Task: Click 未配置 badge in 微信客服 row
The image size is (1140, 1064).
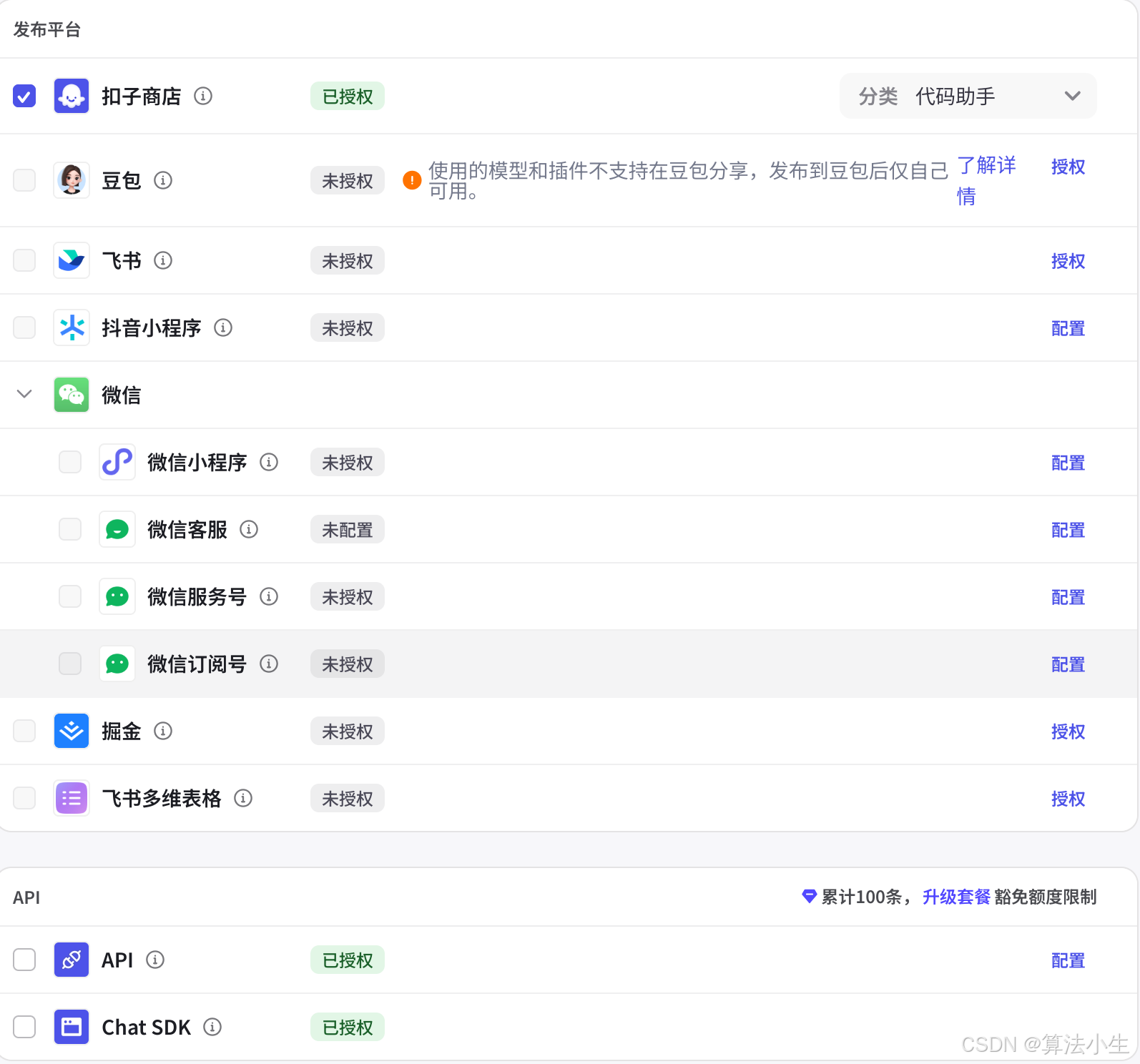Action: coord(348,529)
